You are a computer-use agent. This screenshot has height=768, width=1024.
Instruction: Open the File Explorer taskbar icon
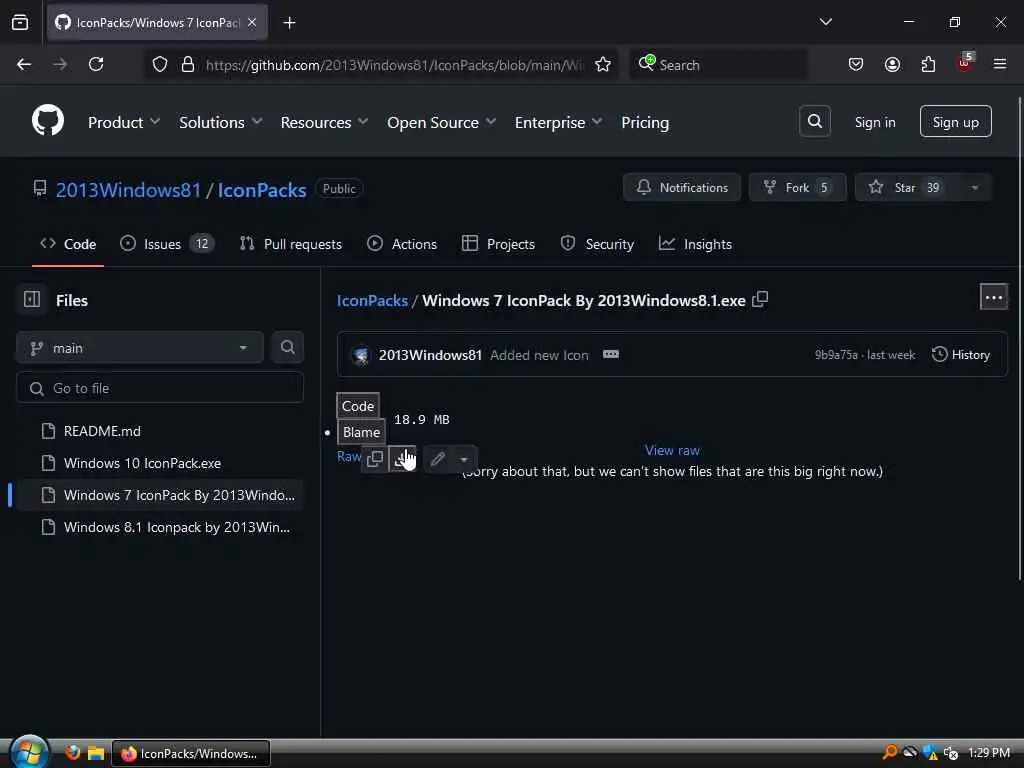96,753
